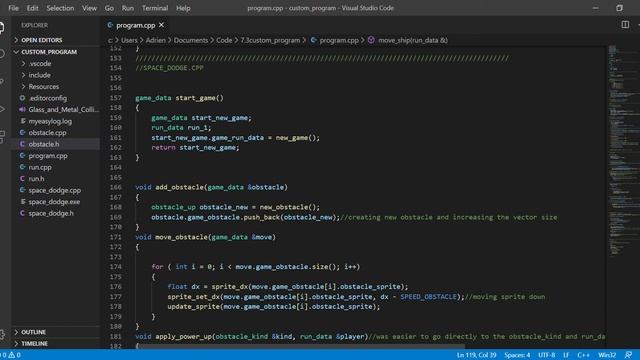Click the errors and warnings status indicator
The height and width of the screenshot is (360, 640).
tap(11, 355)
